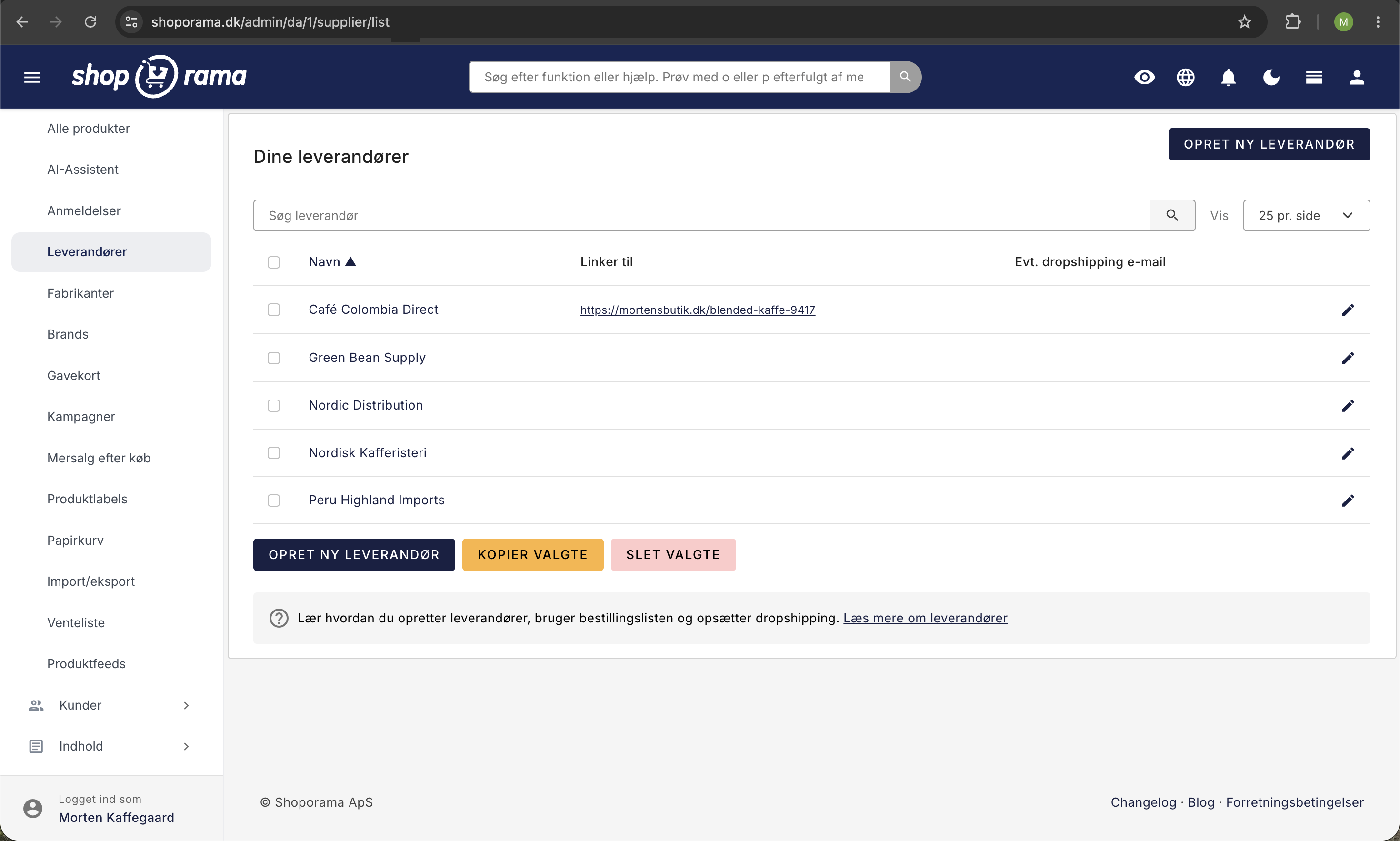
Task: Open Gavekort in sidebar
Action: point(74,376)
